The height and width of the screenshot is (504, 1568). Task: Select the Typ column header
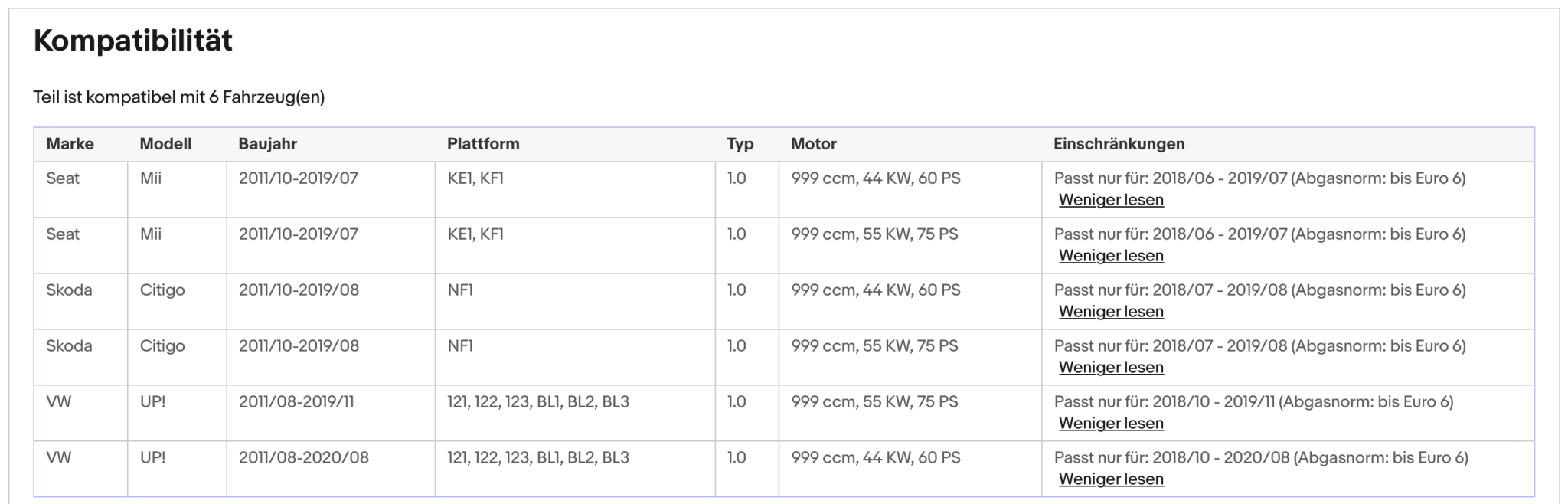[740, 144]
